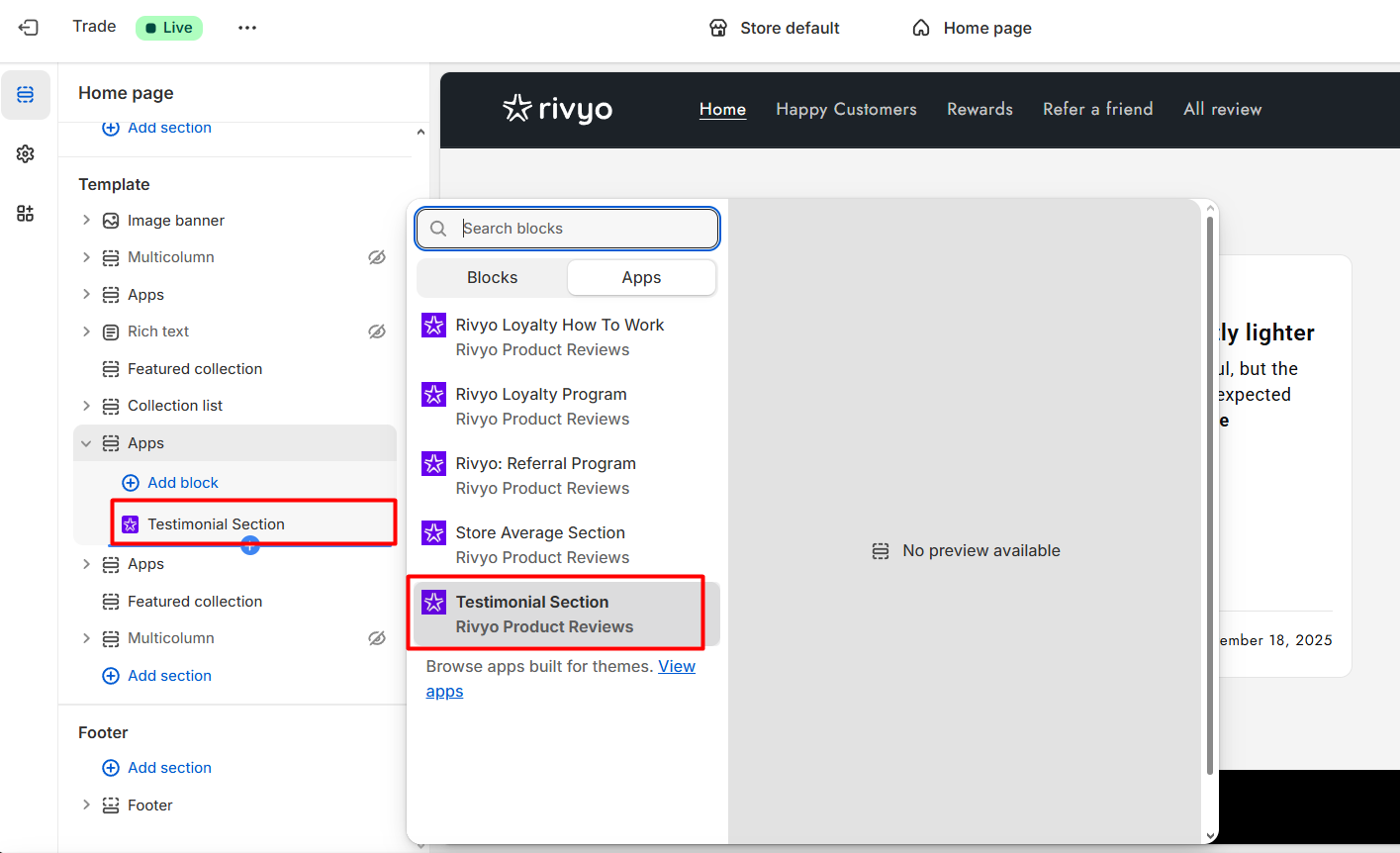
Task: Expand the Apps section below Testimonial Section
Action: point(86,564)
